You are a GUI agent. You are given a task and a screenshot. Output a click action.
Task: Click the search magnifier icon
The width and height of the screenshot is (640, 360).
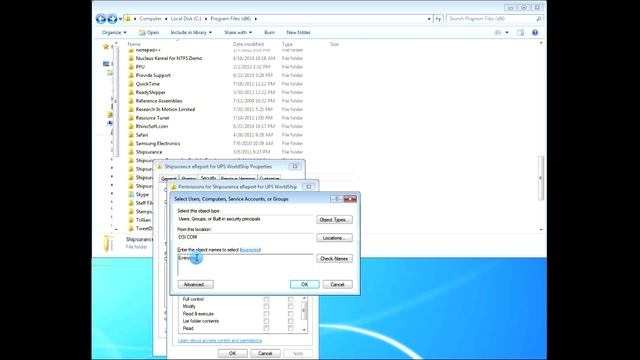[x=539, y=19]
